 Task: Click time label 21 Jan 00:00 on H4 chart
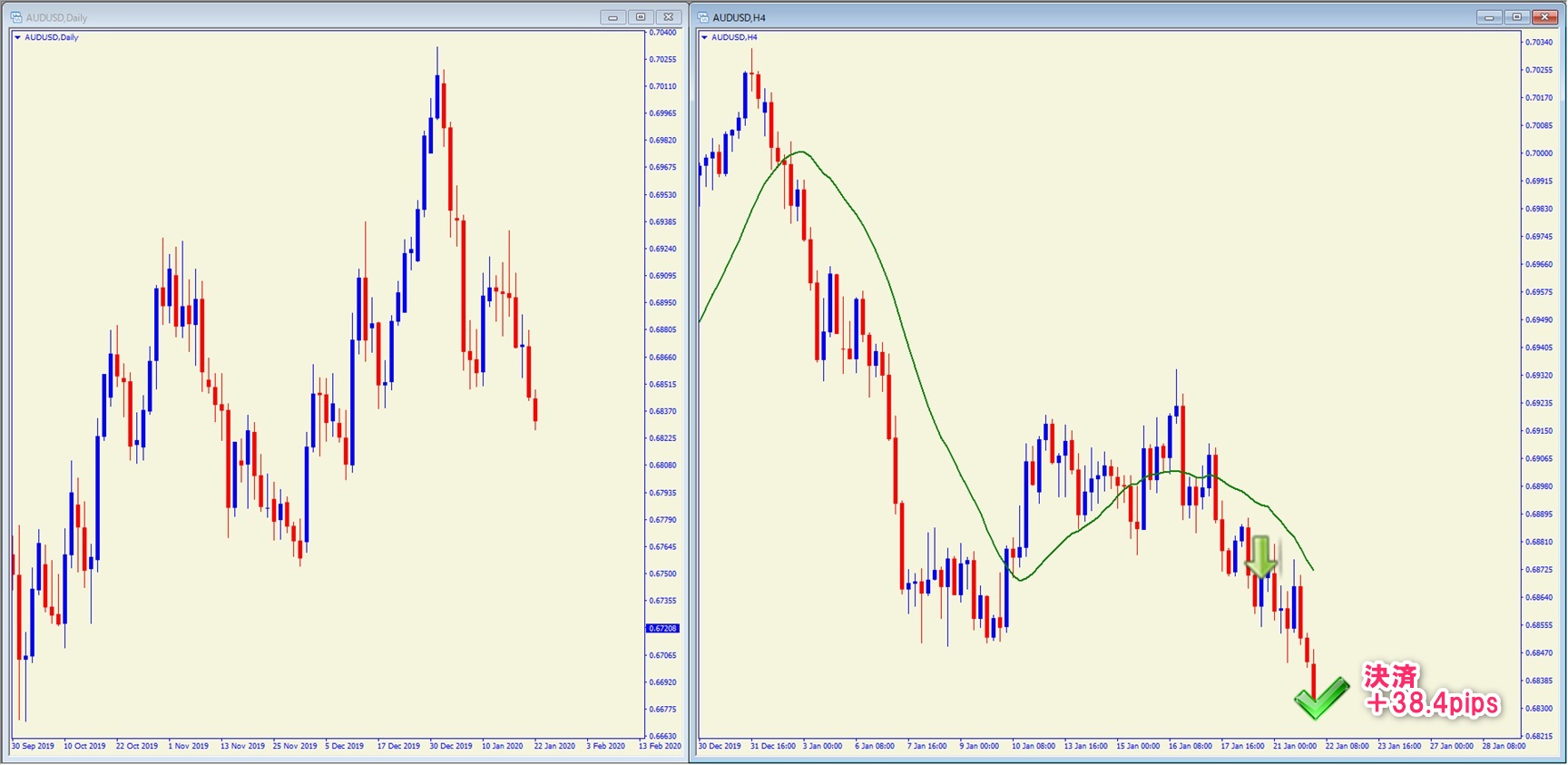point(1295,746)
